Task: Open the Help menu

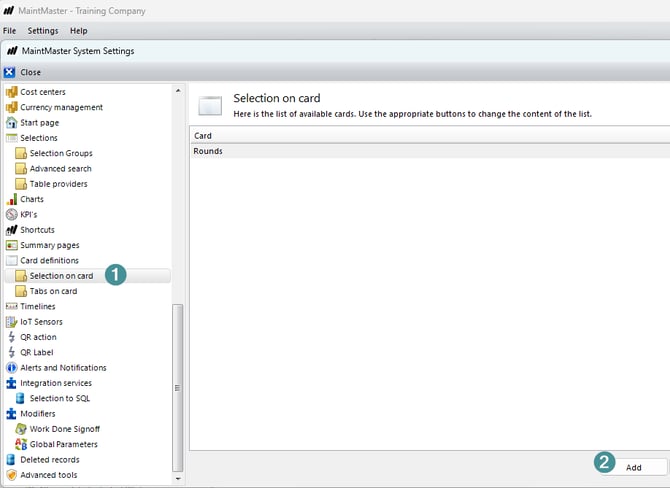Action: 79,31
